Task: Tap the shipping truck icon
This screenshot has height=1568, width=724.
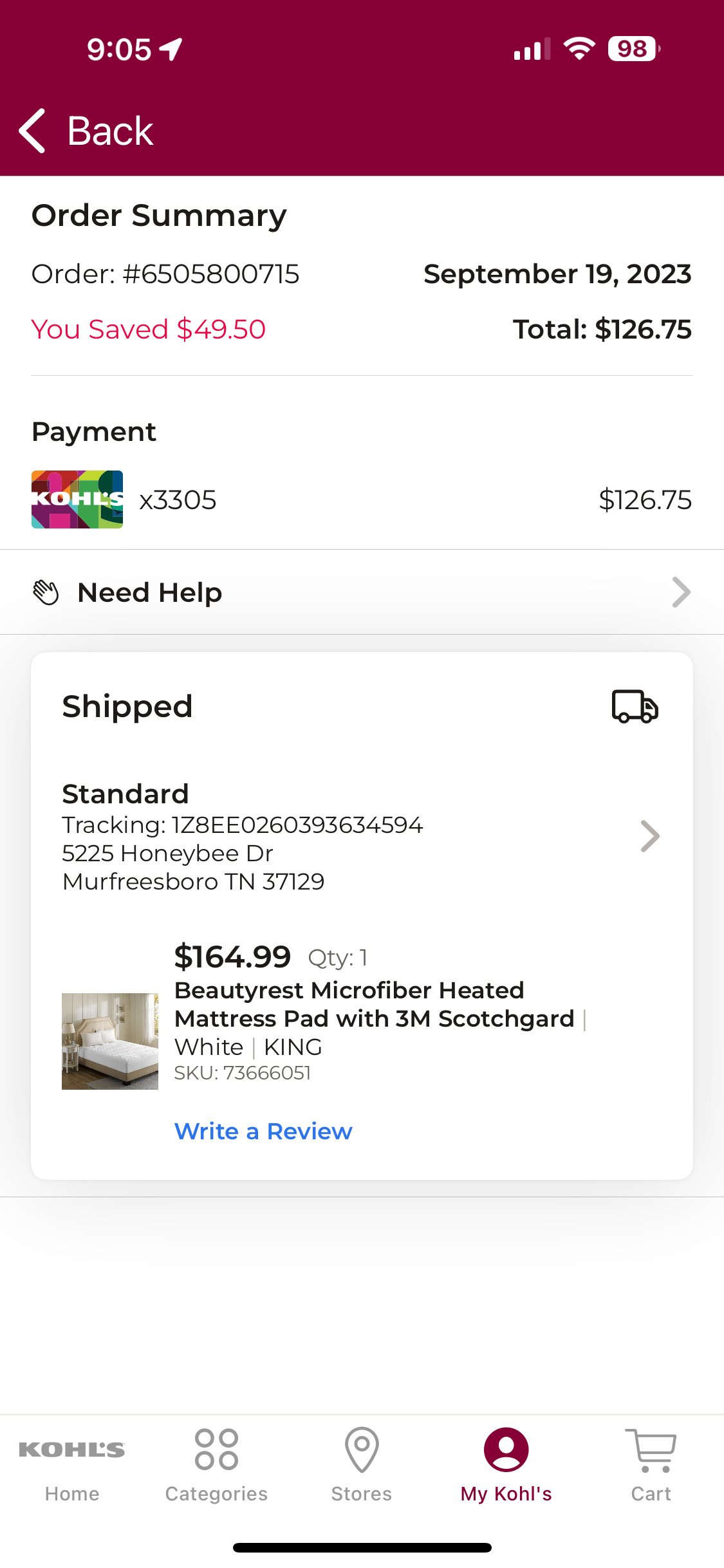Action: [635, 706]
